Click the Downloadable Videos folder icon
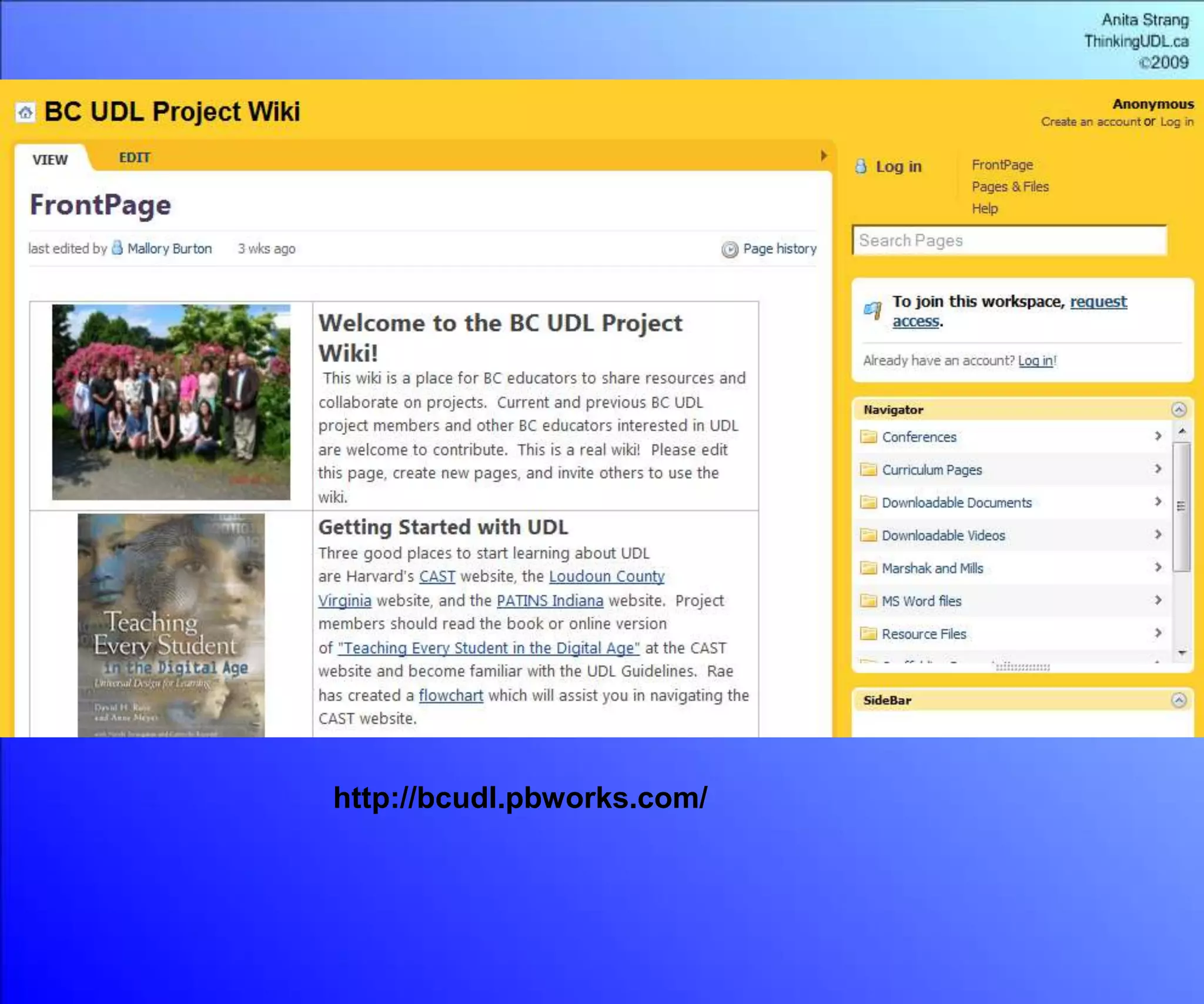 tap(868, 535)
